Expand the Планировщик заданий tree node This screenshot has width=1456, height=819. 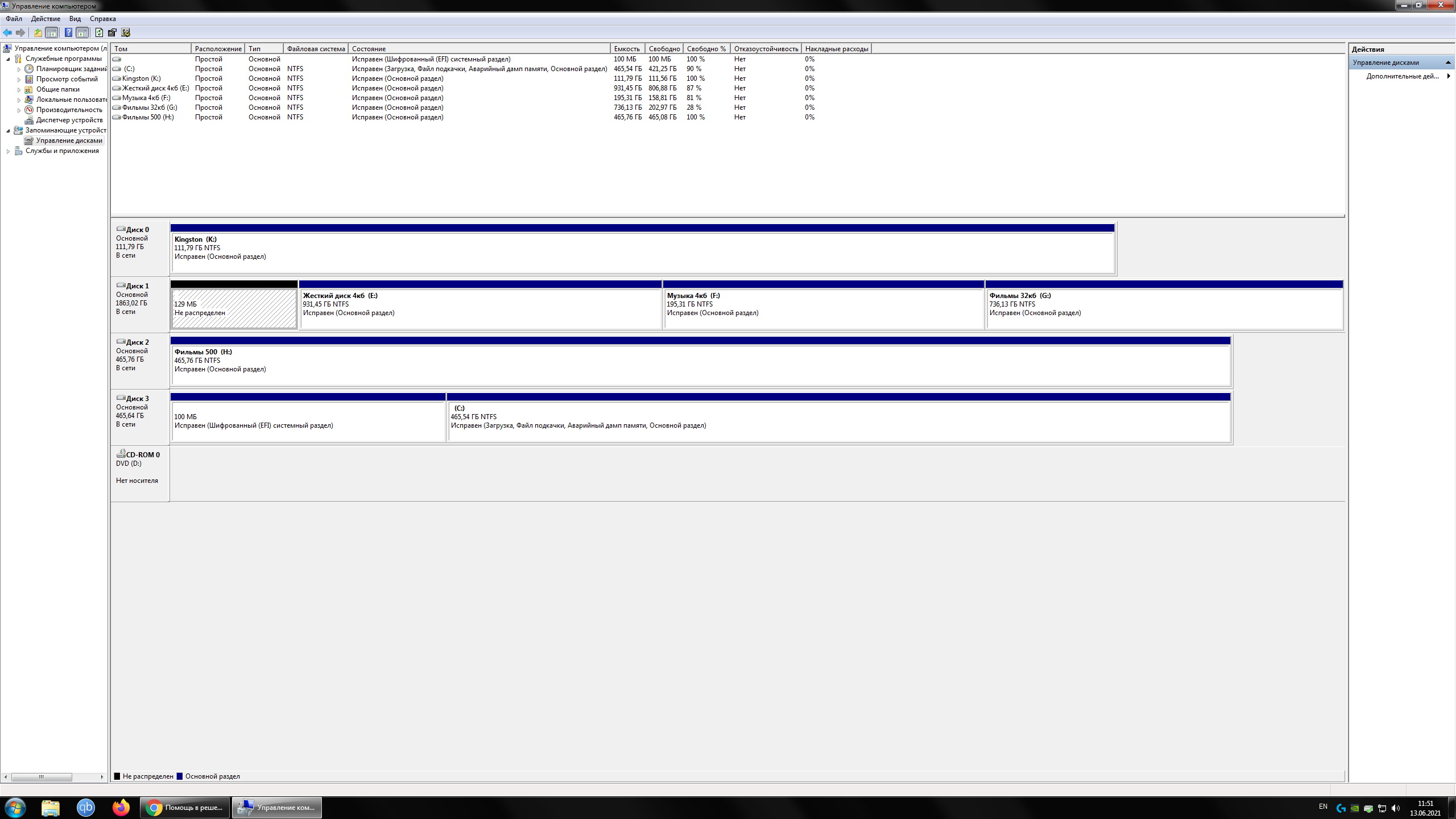pyautogui.click(x=19, y=69)
